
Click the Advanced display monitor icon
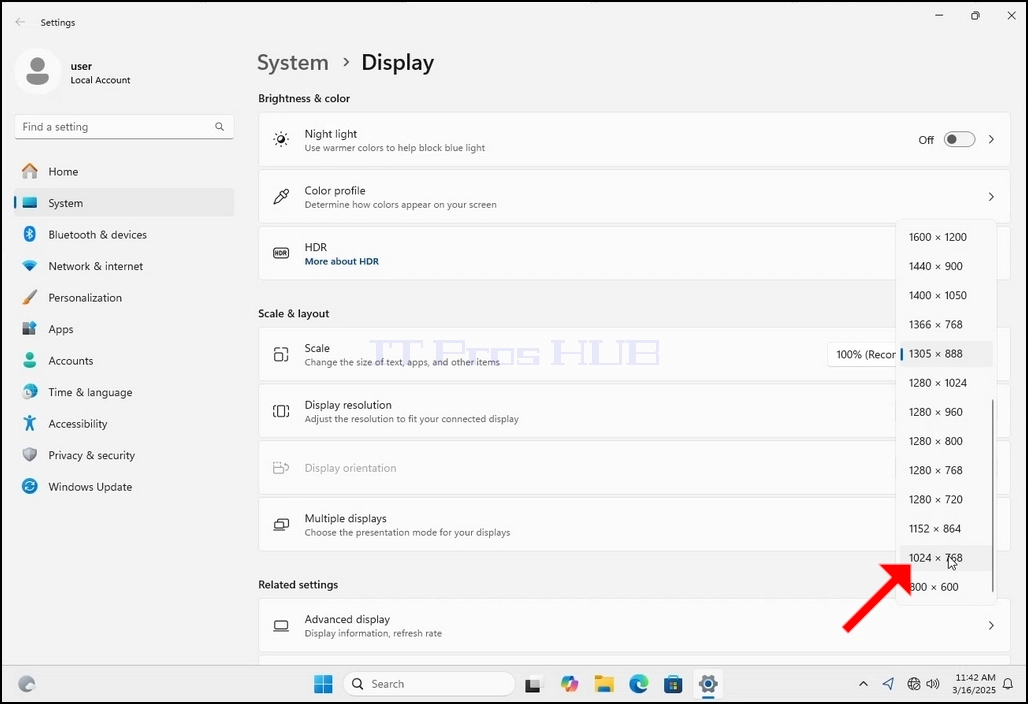click(281, 625)
